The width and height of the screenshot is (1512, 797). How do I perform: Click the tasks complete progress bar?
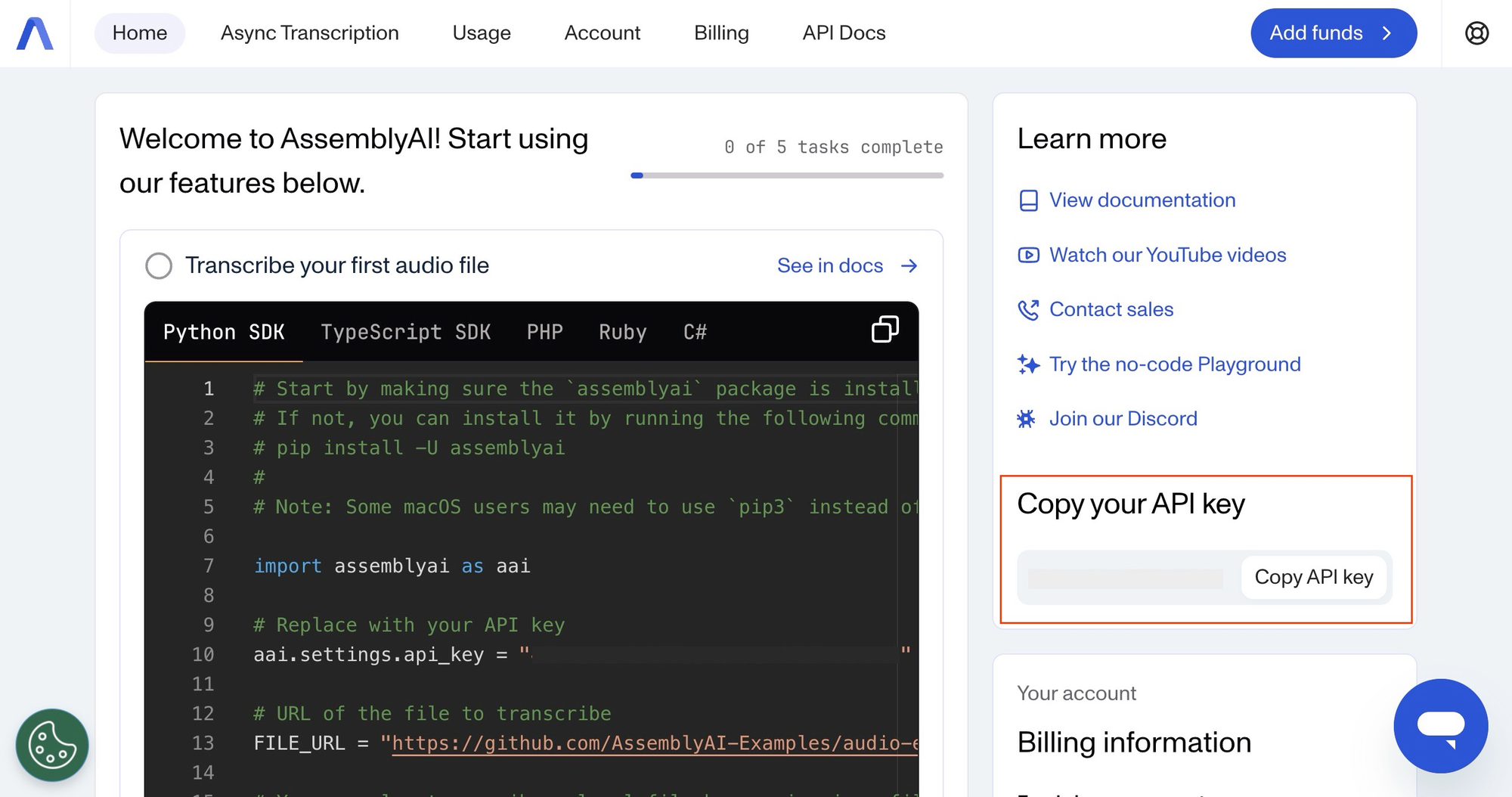pos(787,175)
